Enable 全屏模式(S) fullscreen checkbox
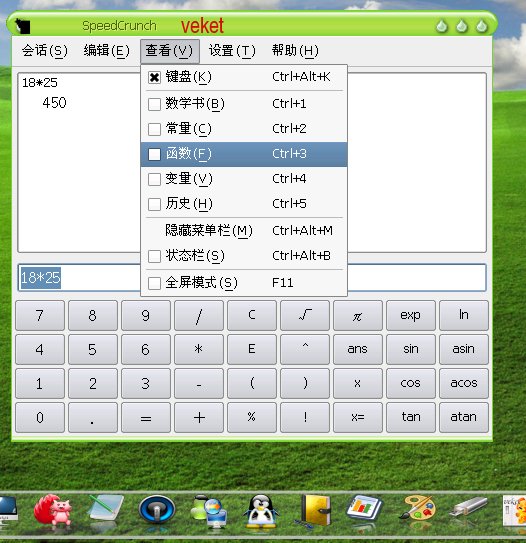The height and width of the screenshot is (543, 526). (154, 283)
